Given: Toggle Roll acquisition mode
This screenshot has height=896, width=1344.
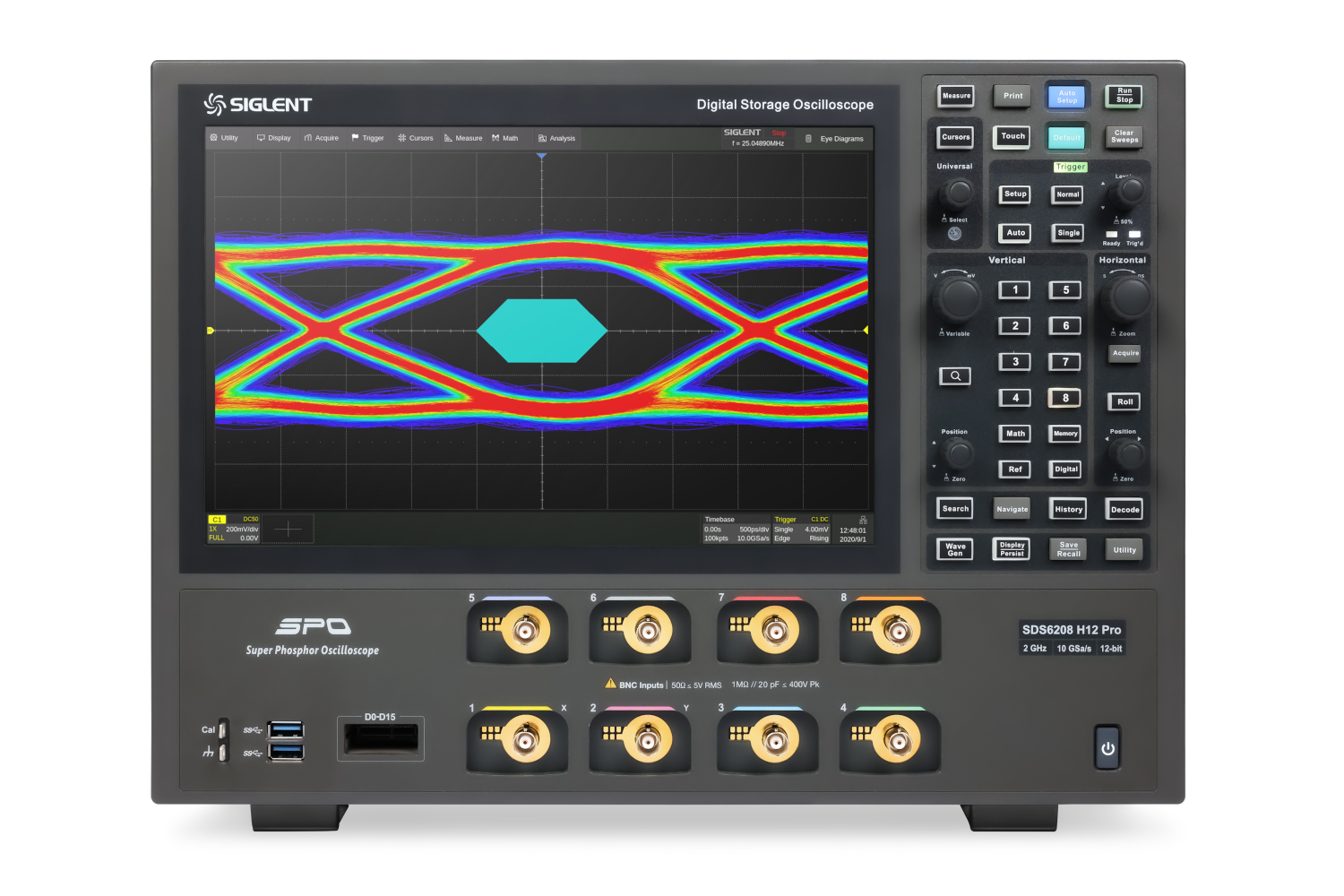Looking at the screenshot, I should 1124,401.
